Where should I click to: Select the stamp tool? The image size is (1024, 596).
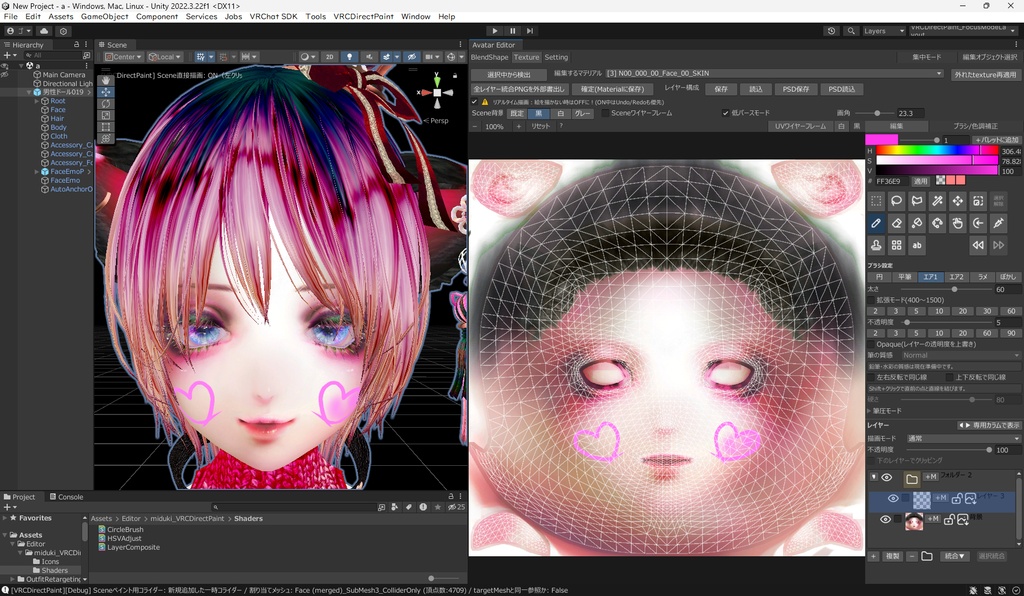pos(876,245)
